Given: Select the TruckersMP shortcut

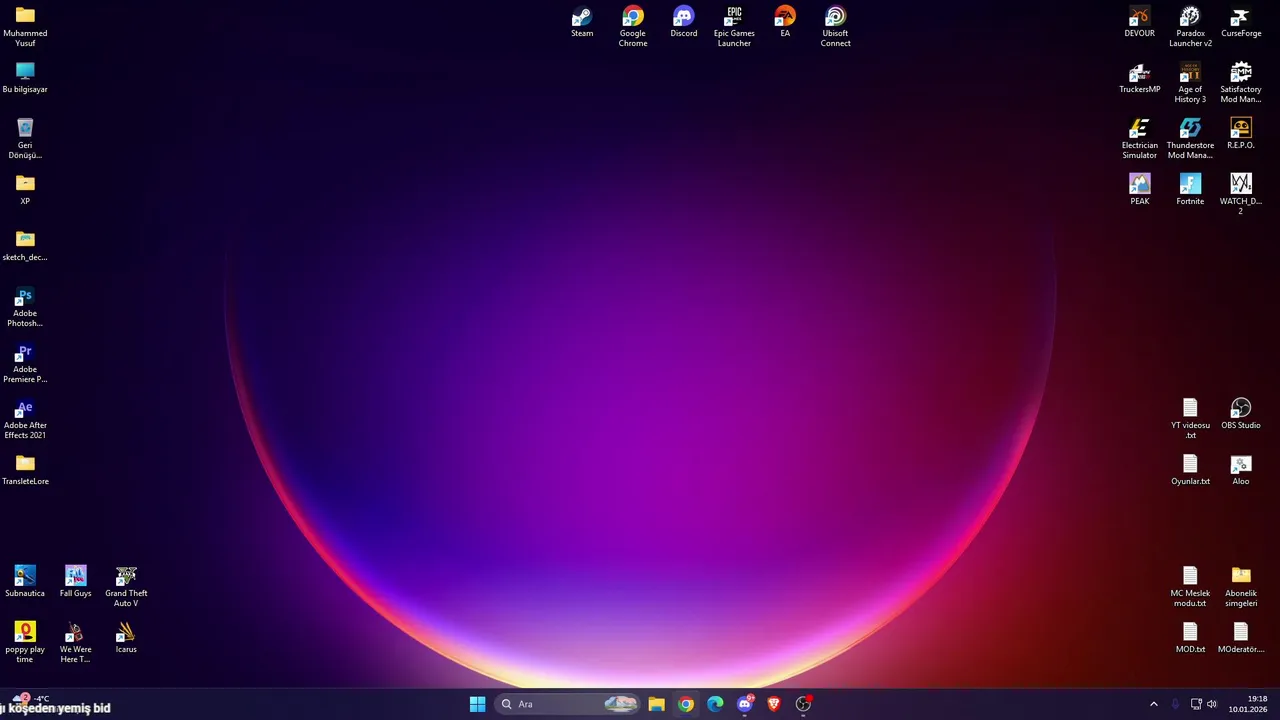Looking at the screenshot, I should (1139, 78).
